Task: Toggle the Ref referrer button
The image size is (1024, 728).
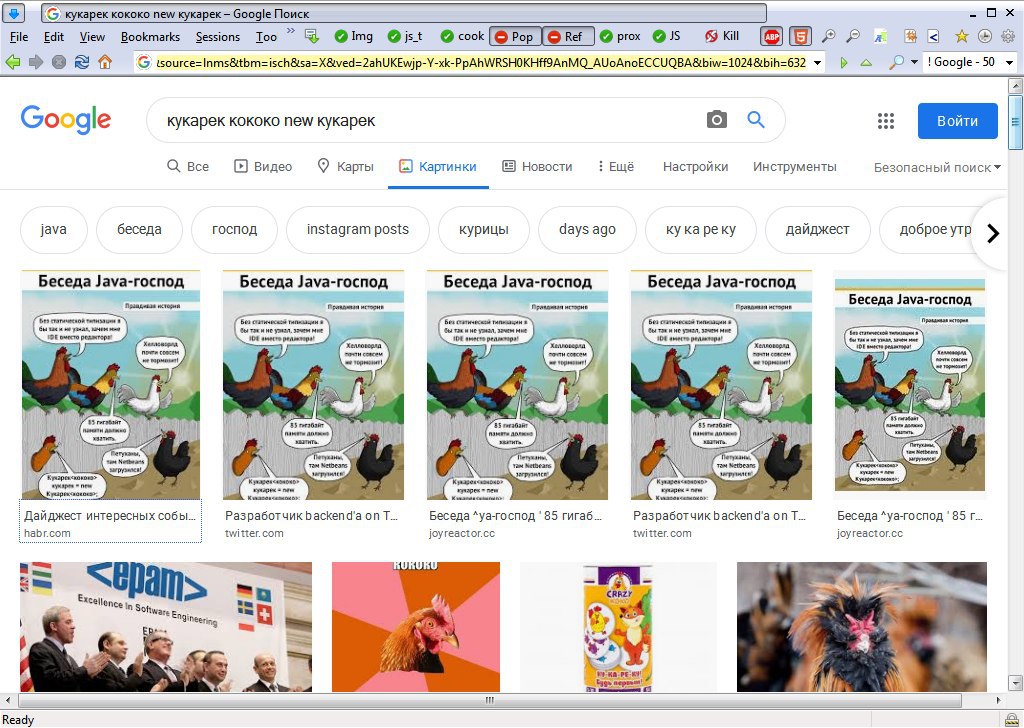Action: click(568, 37)
